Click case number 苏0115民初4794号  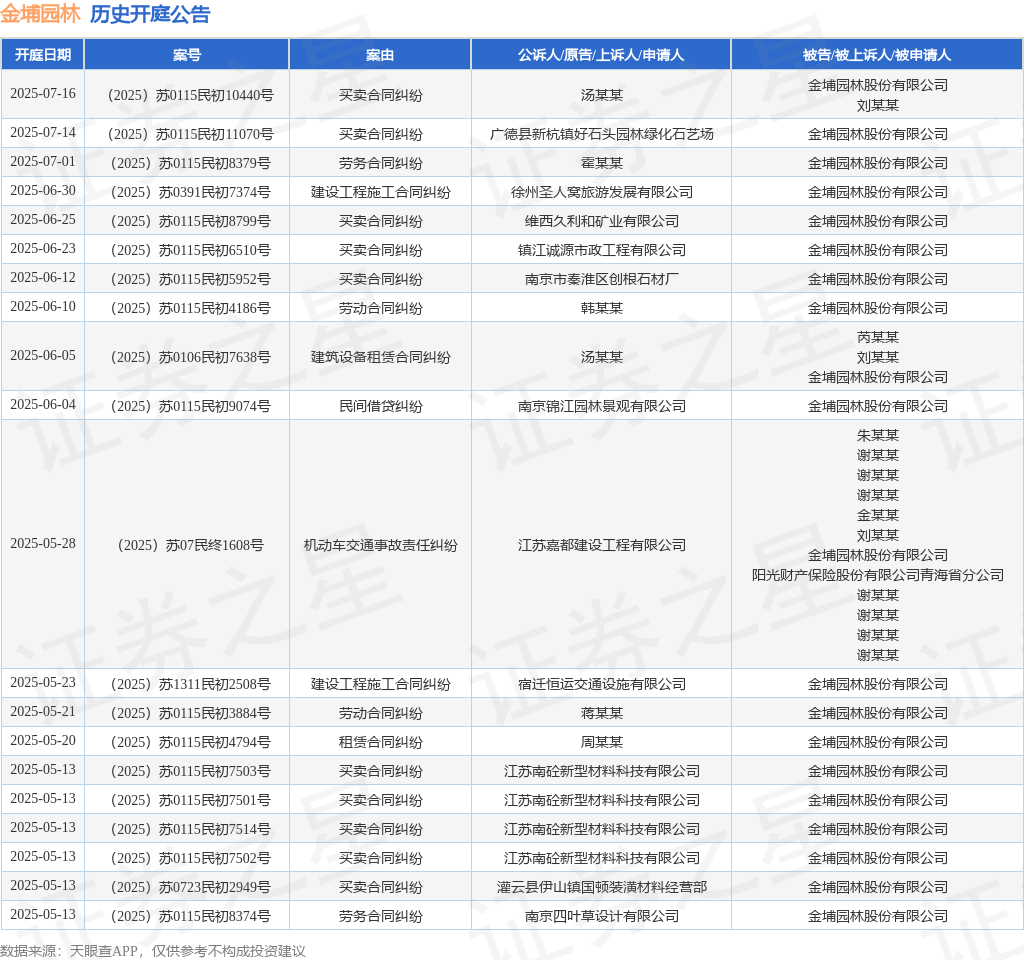[x=191, y=743]
